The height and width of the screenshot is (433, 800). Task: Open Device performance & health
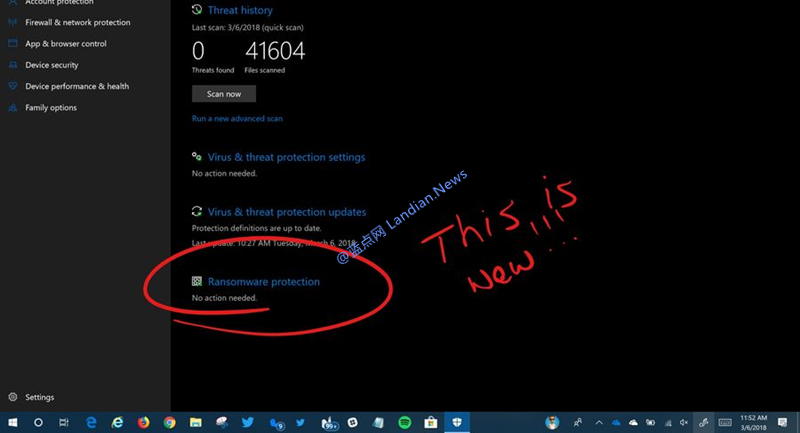[x=77, y=86]
